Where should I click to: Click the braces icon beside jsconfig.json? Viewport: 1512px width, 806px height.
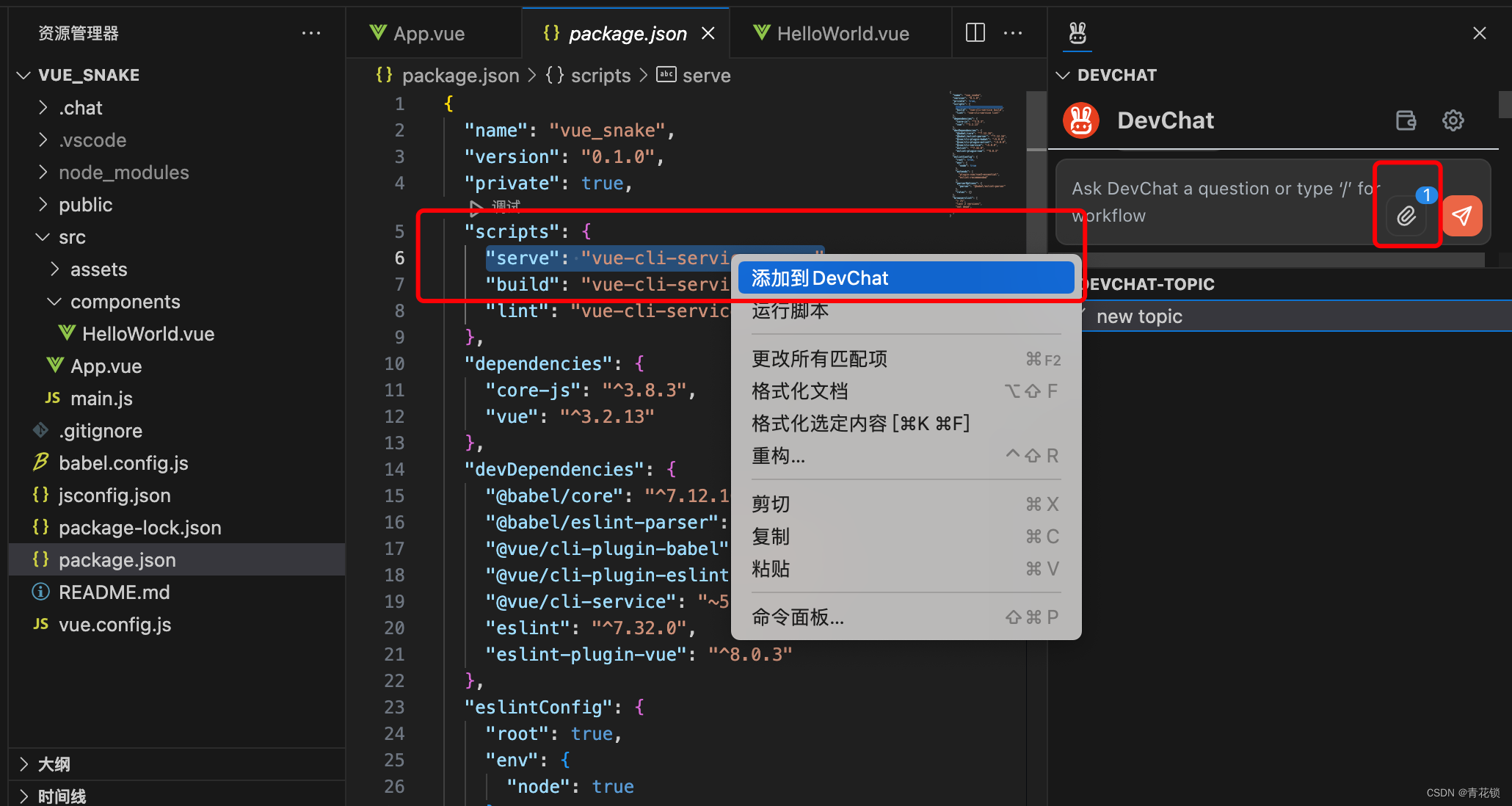pyautogui.click(x=40, y=495)
